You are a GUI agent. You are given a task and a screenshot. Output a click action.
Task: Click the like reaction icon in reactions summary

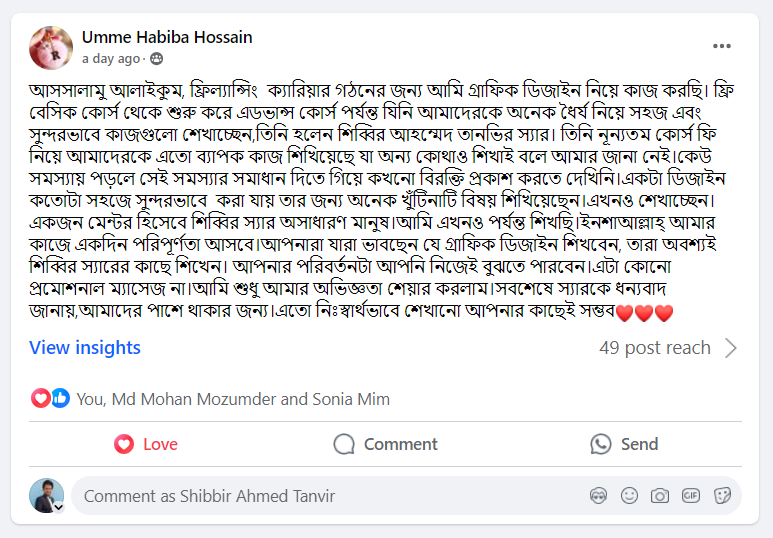click(x=60, y=398)
